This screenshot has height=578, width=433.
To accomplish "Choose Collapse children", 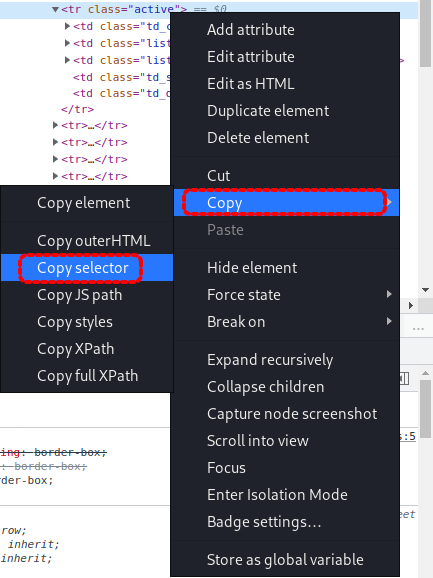I will point(286,387).
